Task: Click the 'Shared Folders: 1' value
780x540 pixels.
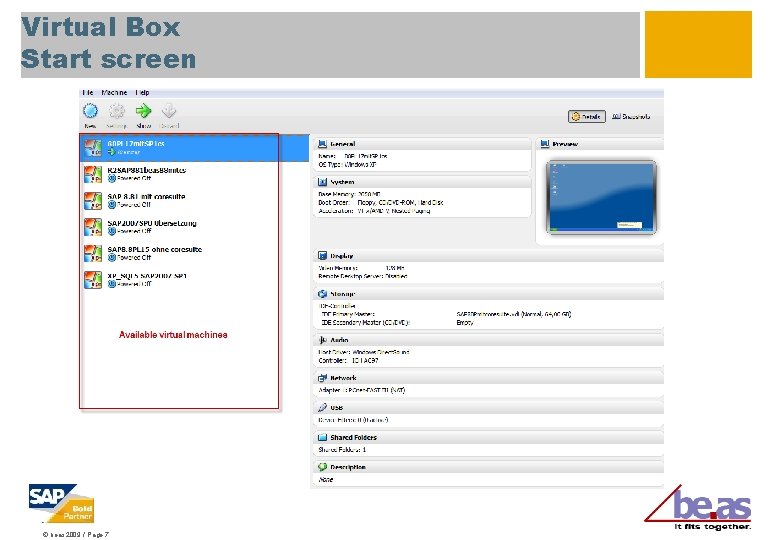Action: (x=342, y=450)
